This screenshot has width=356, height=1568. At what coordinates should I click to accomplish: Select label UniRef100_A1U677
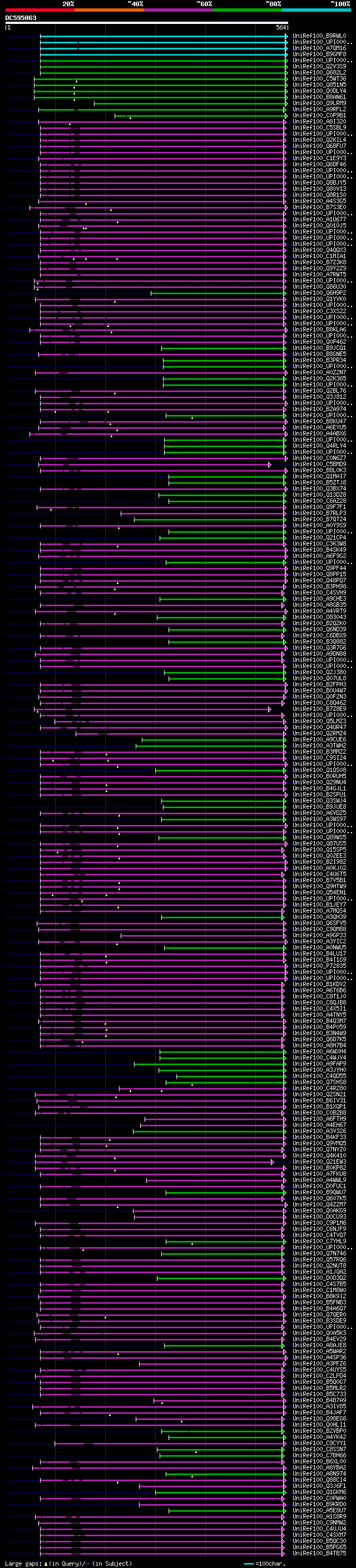click(319, 219)
